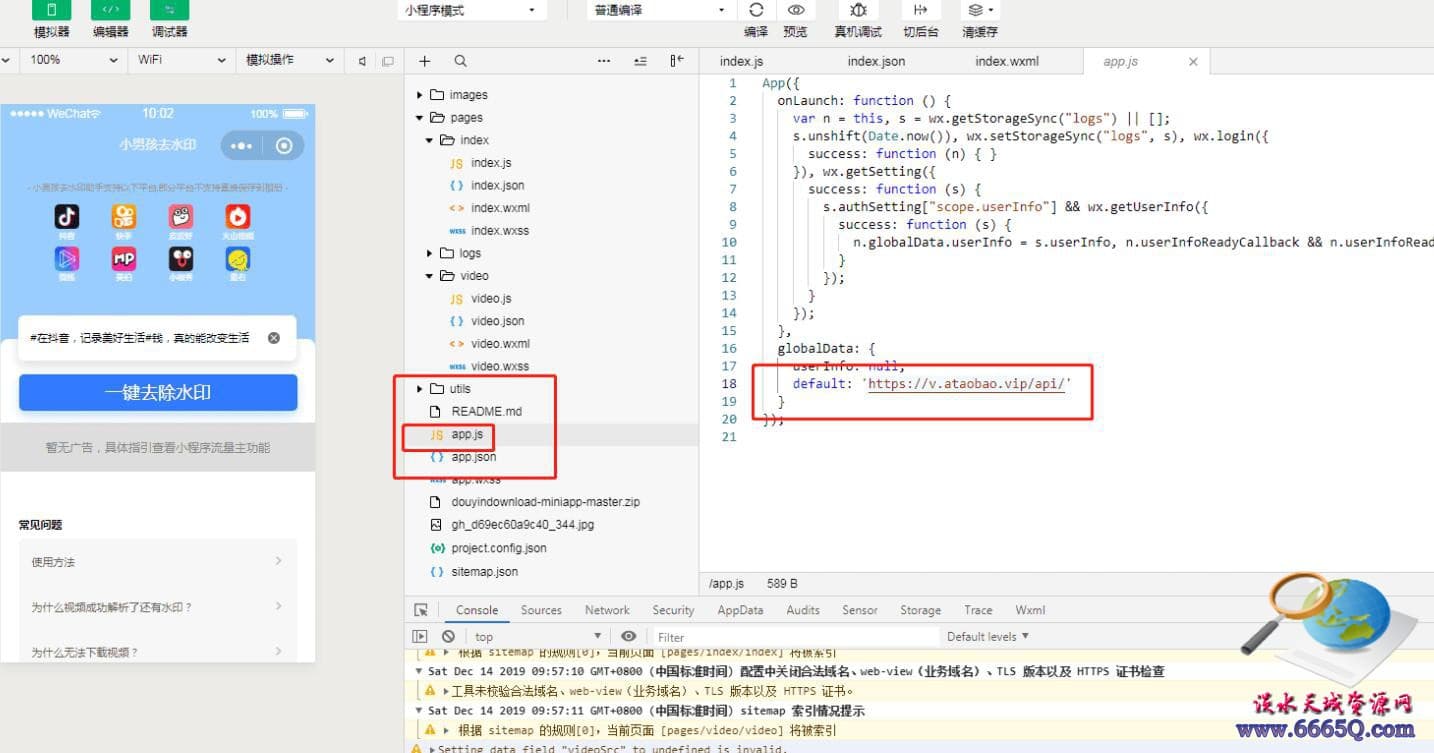Image resolution: width=1434 pixels, height=753 pixels.
Task: Clear the pasted link text field
Action: tap(274, 338)
